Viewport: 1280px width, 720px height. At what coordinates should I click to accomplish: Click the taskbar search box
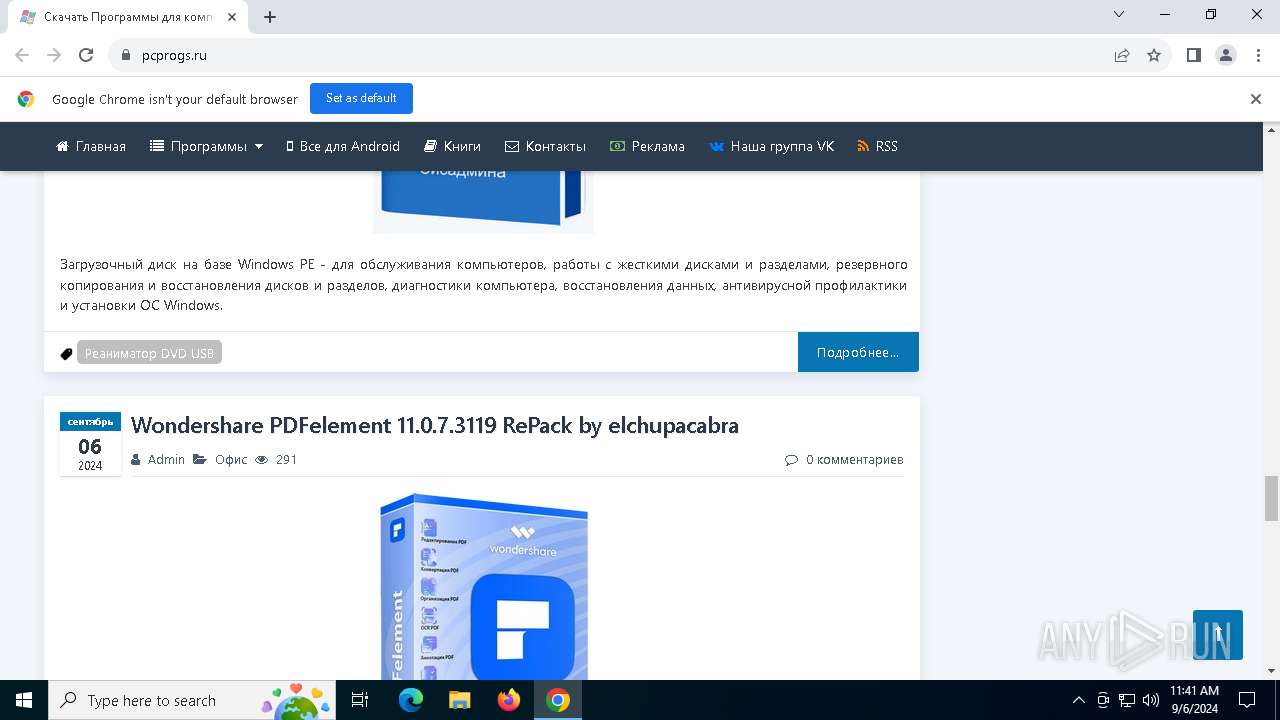click(x=191, y=700)
